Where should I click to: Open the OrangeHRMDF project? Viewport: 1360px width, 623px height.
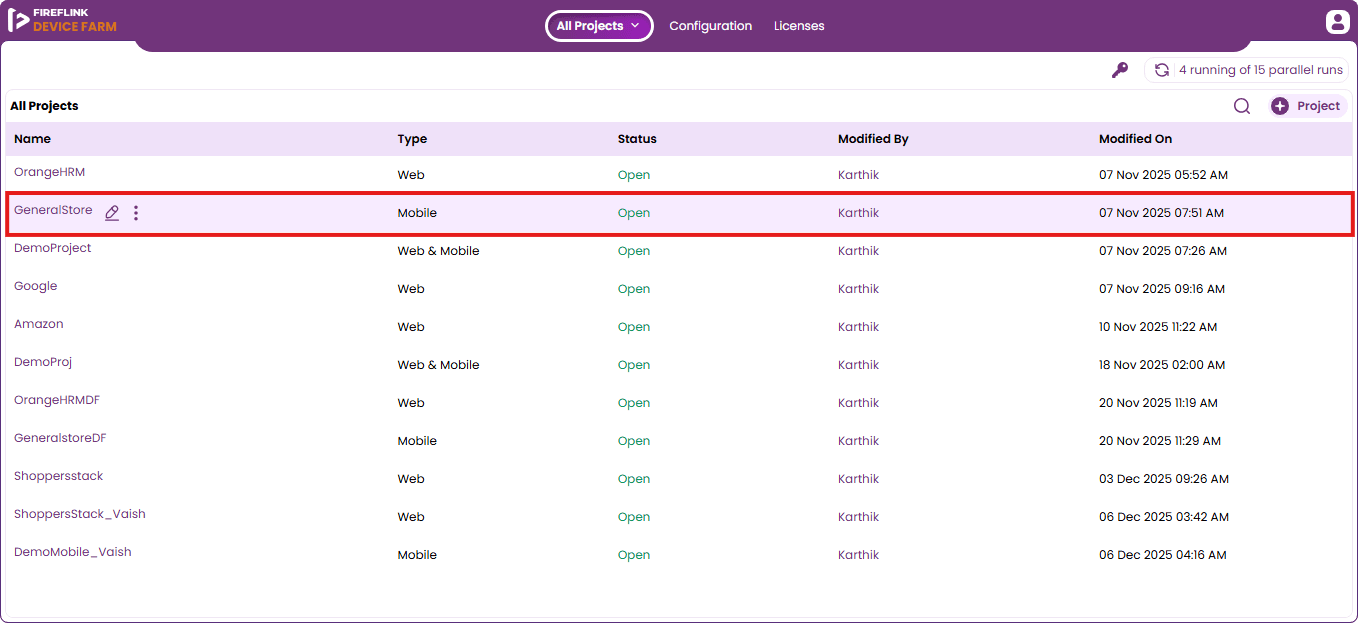point(57,400)
